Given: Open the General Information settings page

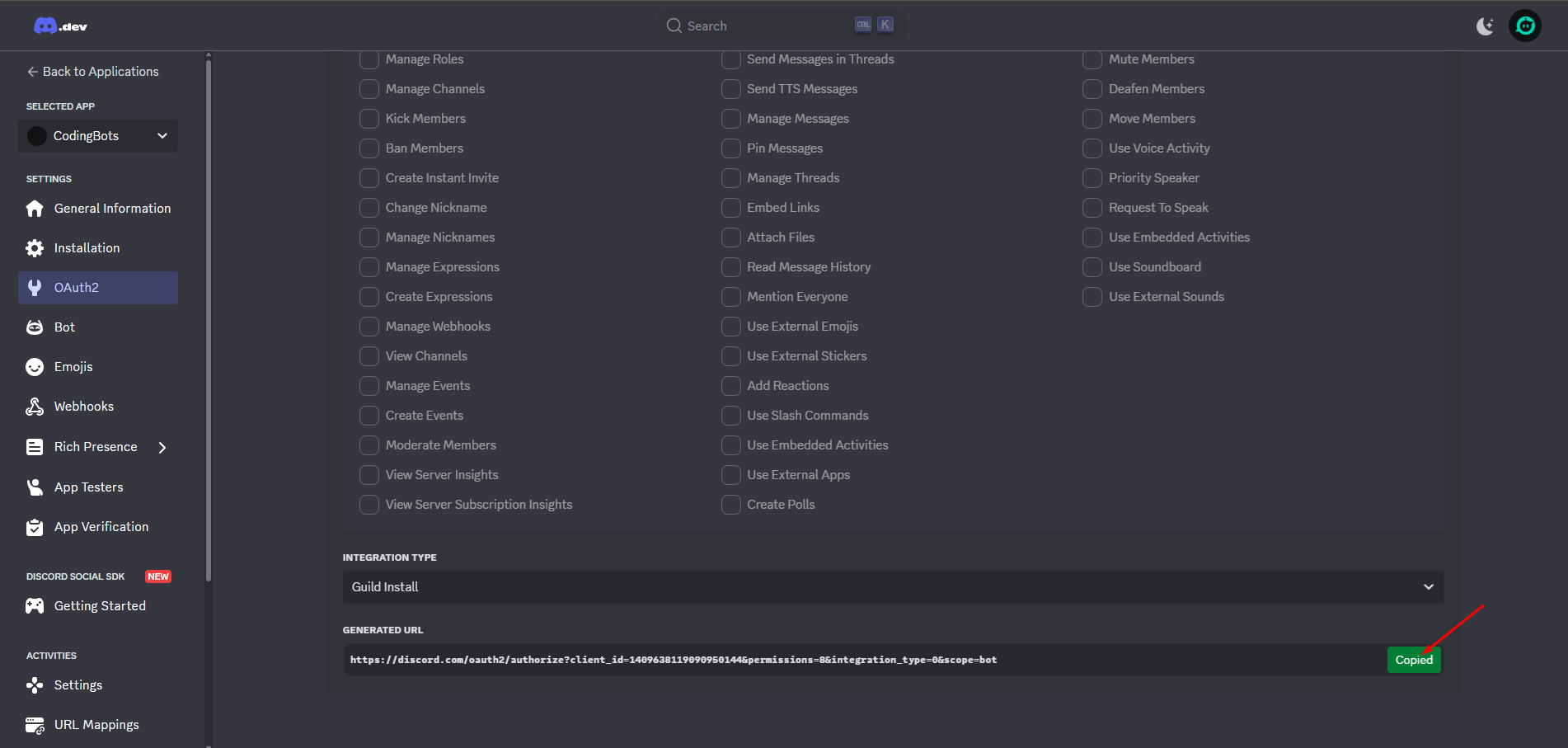Looking at the screenshot, I should point(98,209).
